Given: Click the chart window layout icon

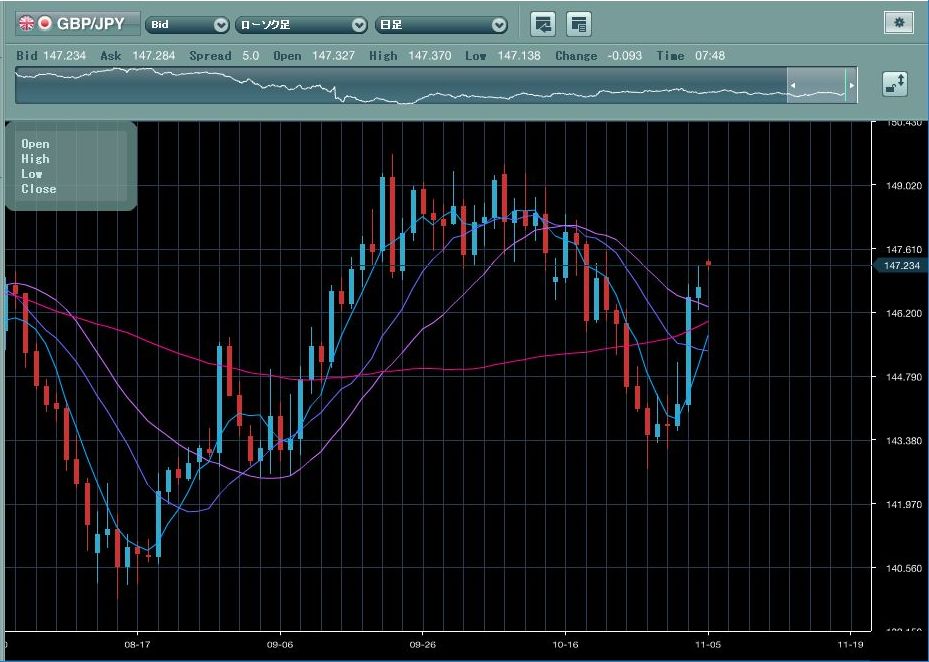Looking at the screenshot, I should pyautogui.click(x=579, y=24).
